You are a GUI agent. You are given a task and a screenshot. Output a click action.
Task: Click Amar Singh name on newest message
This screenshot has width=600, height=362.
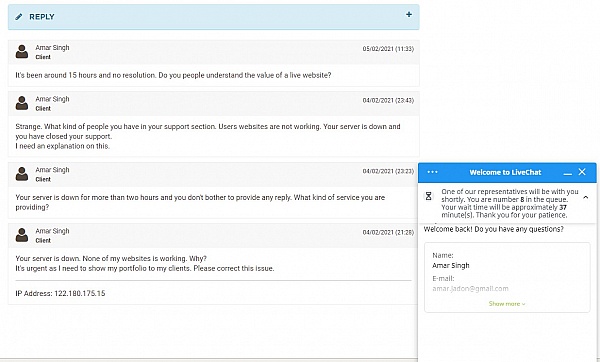click(x=52, y=47)
